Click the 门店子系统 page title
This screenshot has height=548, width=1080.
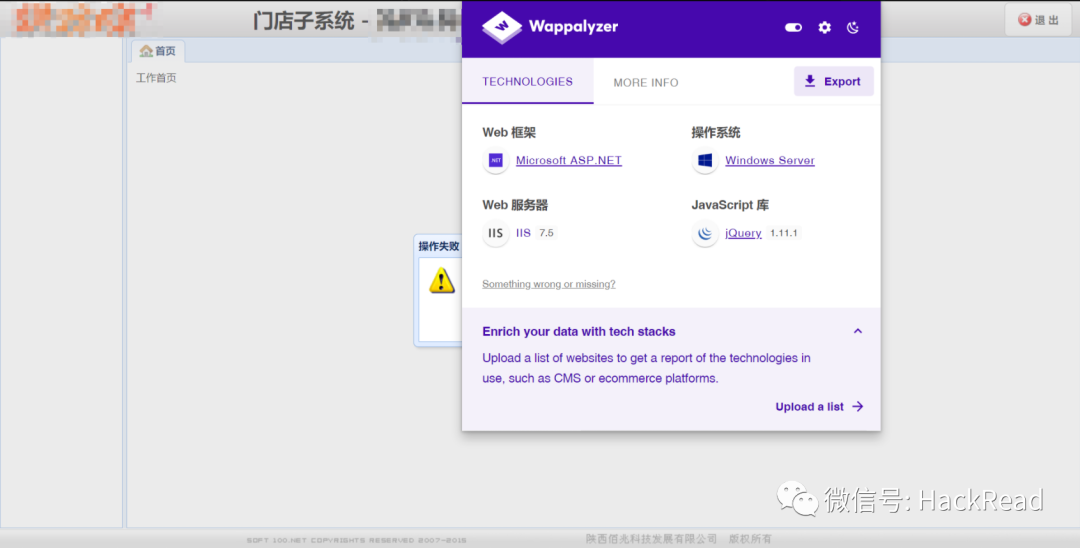tap(303, 21)
